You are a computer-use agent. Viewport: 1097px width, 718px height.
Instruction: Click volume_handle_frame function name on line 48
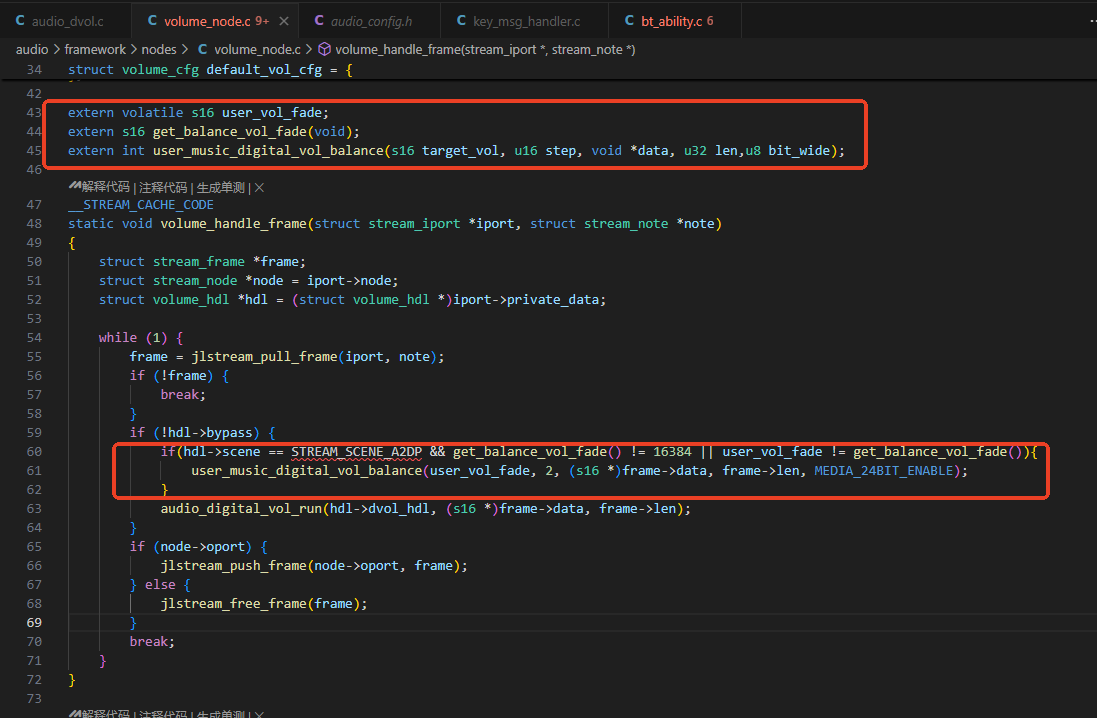[234, 224]
